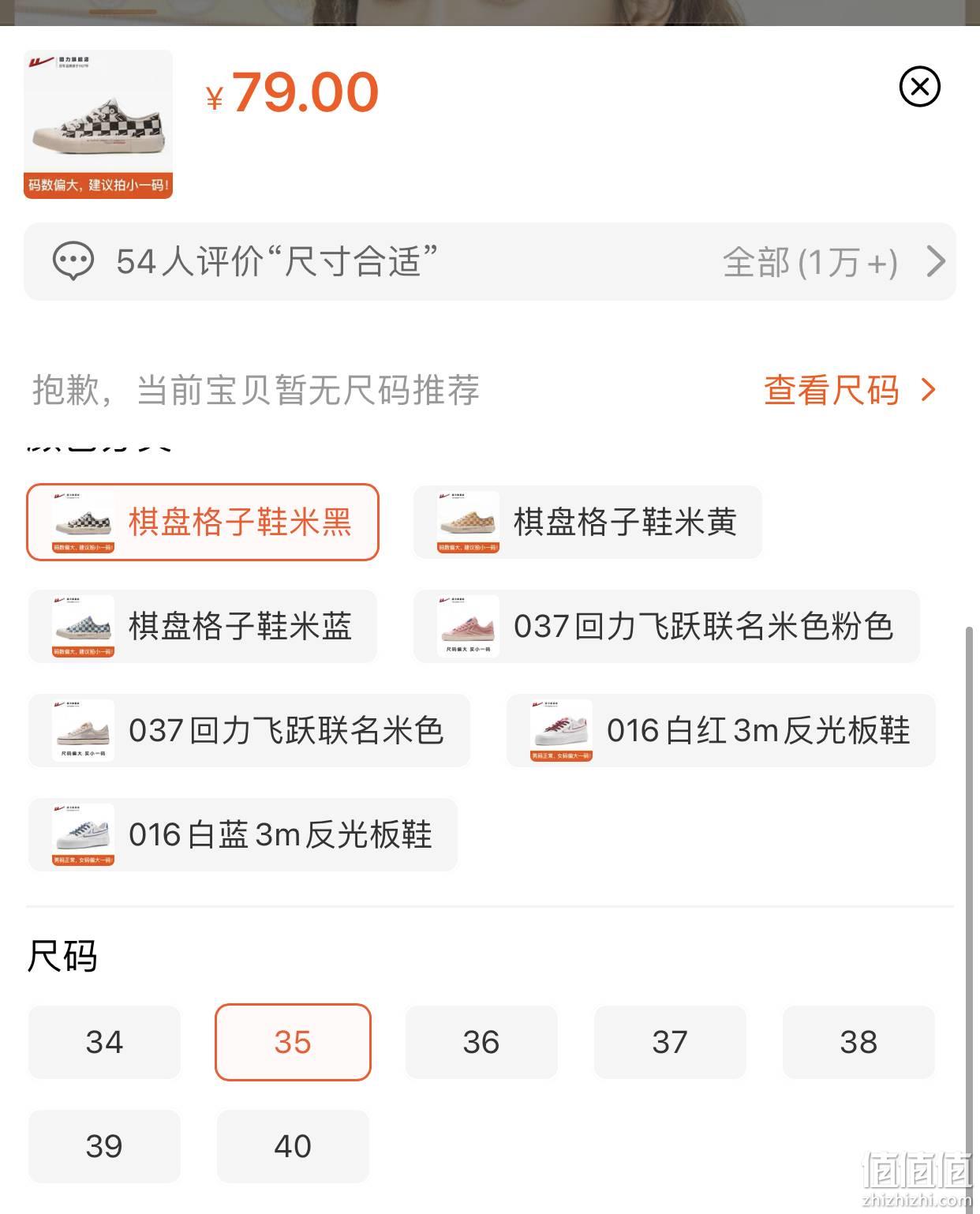Expand all reviews via 全部(1万+) chevron
980x1214 pixels.
point(936,261)
